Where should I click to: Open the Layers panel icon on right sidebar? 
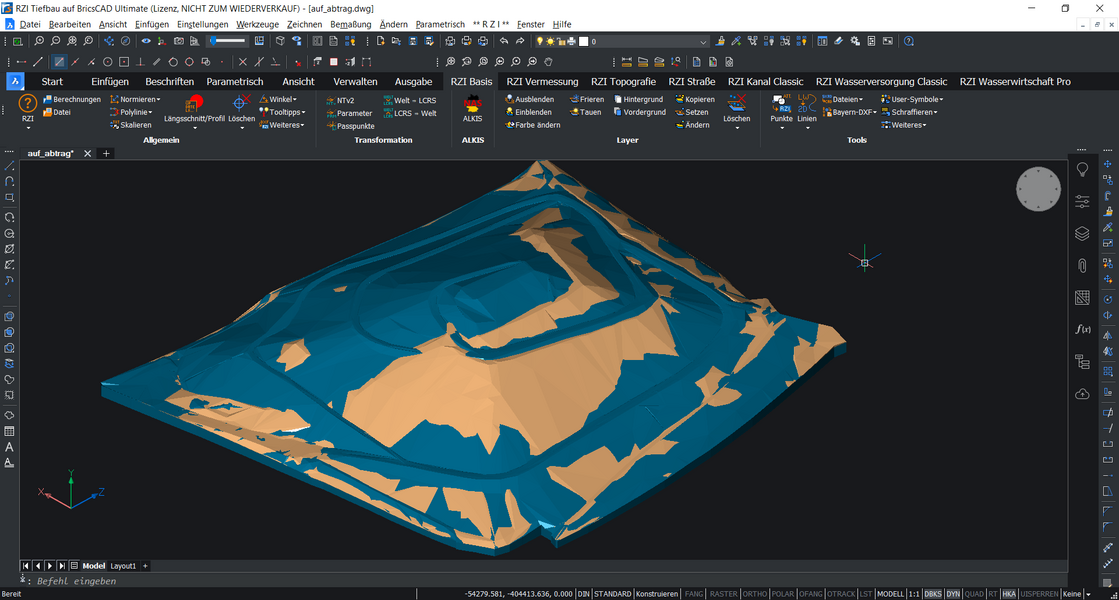(1082, 233)
